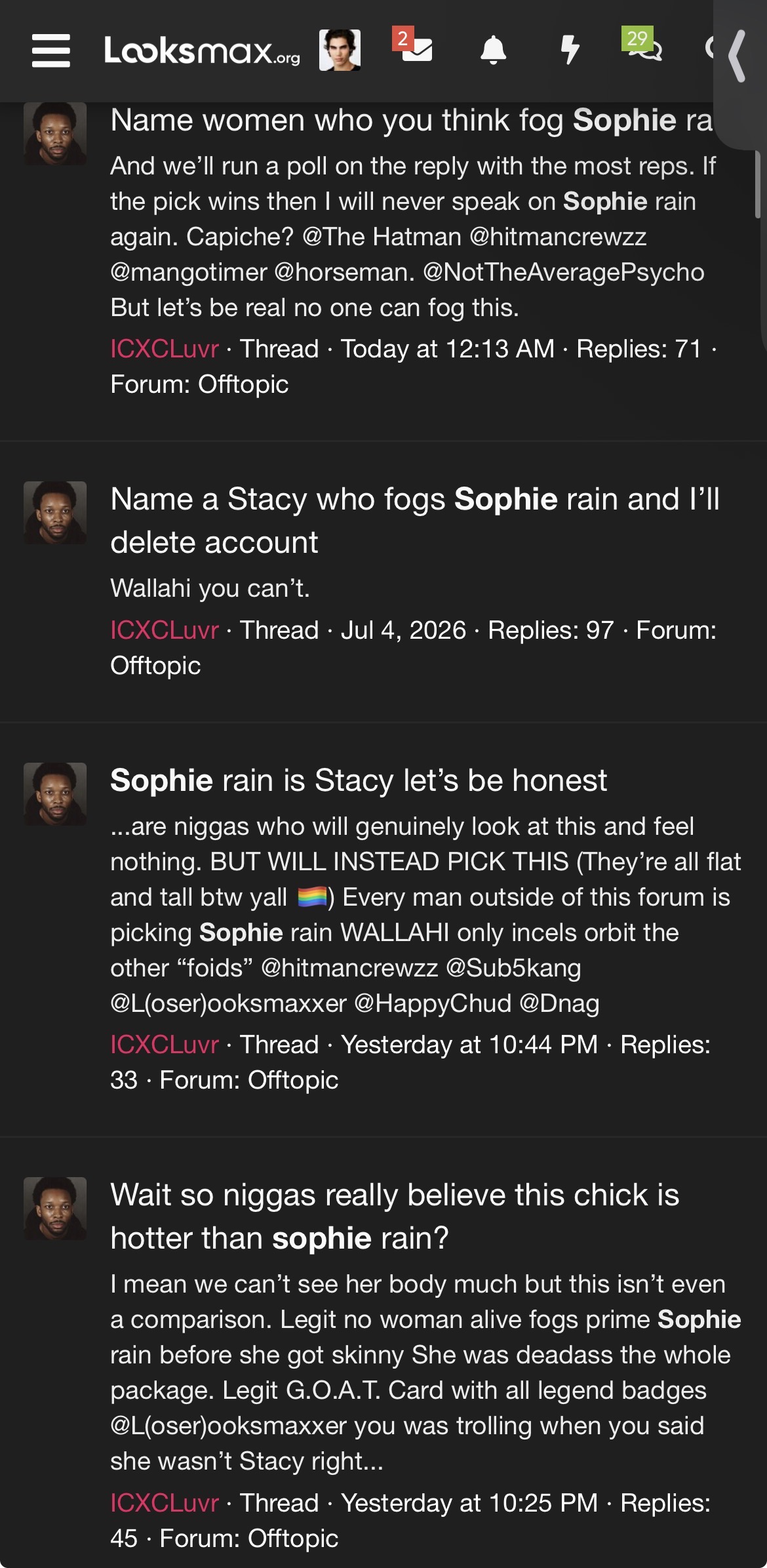Click author avatar beside "Name a Stacy" thread
Screen dimensions: 767x1568
click(x=55, y=513)
